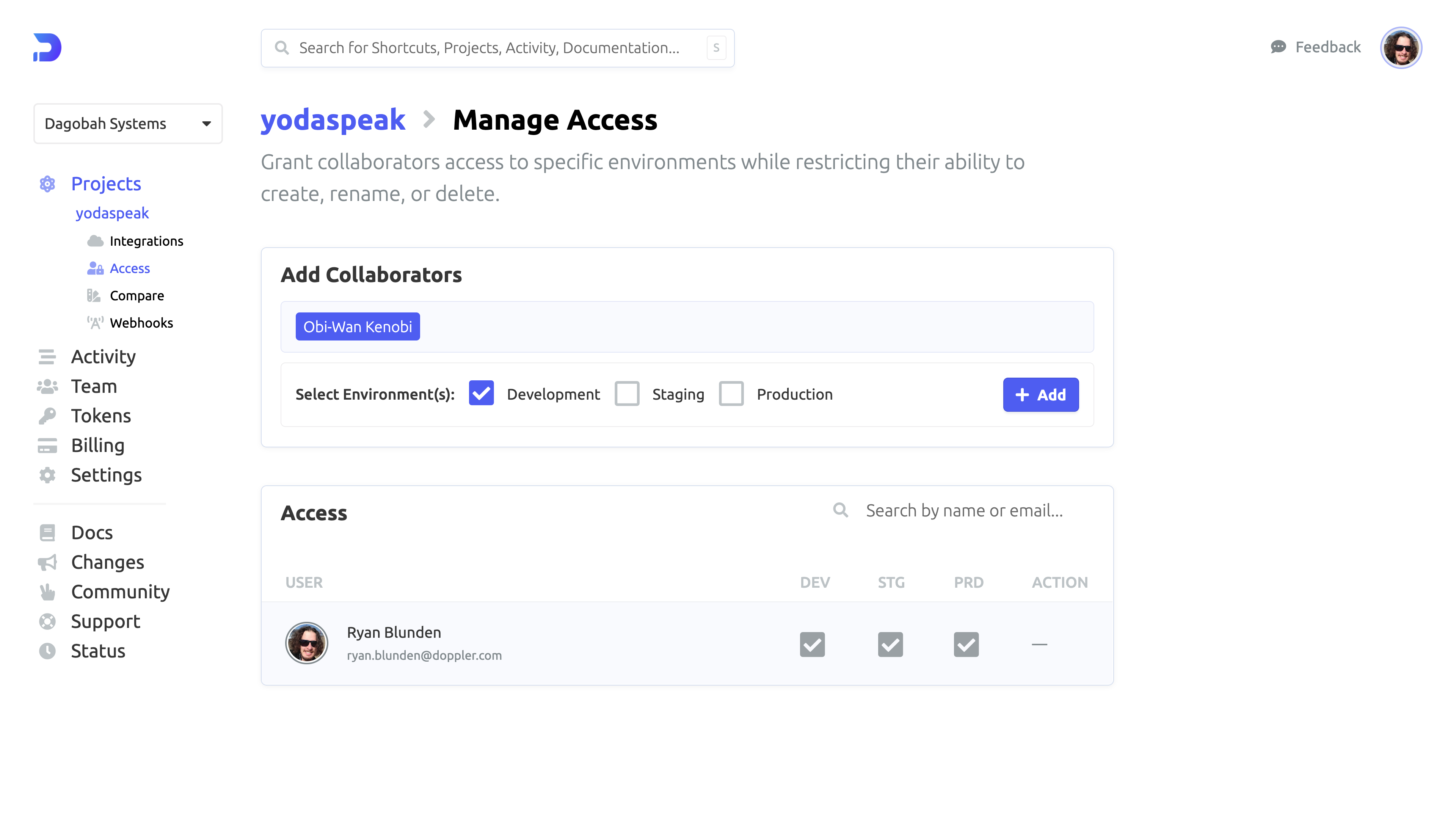Click the Add Collaborators selection field
The height and width of the screenshot is (819, 1456).
click(x=735, y=327)
